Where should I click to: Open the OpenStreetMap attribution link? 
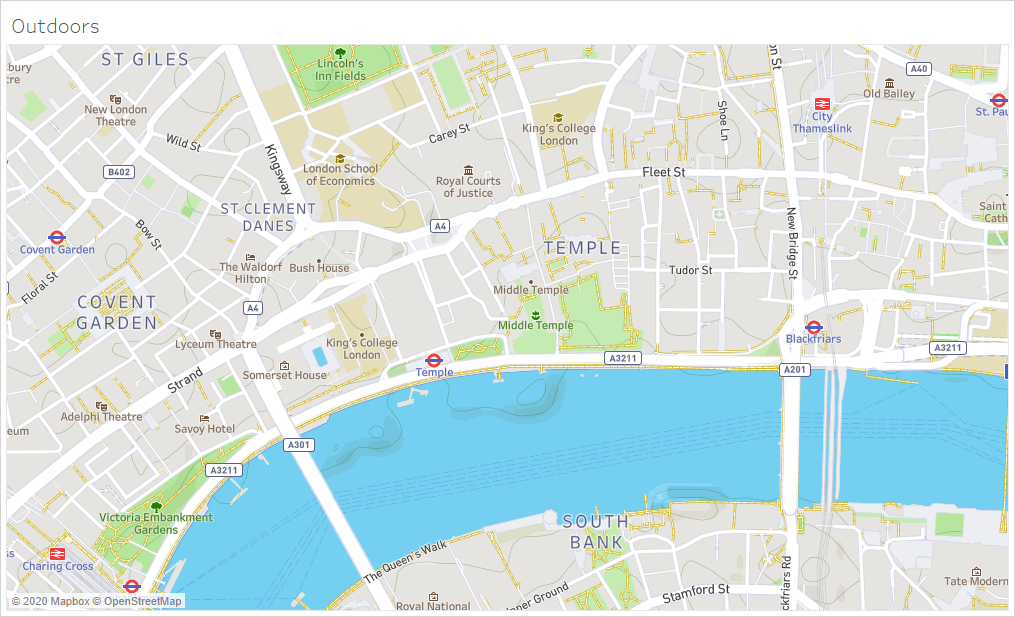137,601
